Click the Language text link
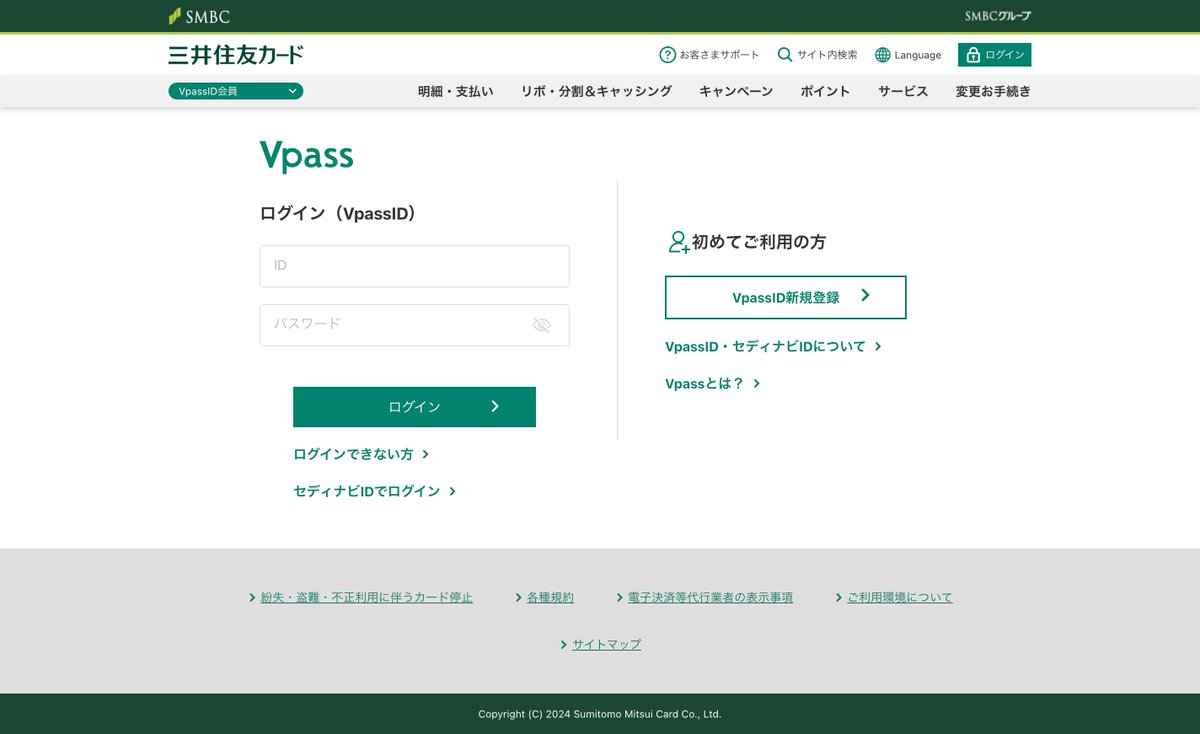This screenshot has height=734, width=1200. coord(918,55)
